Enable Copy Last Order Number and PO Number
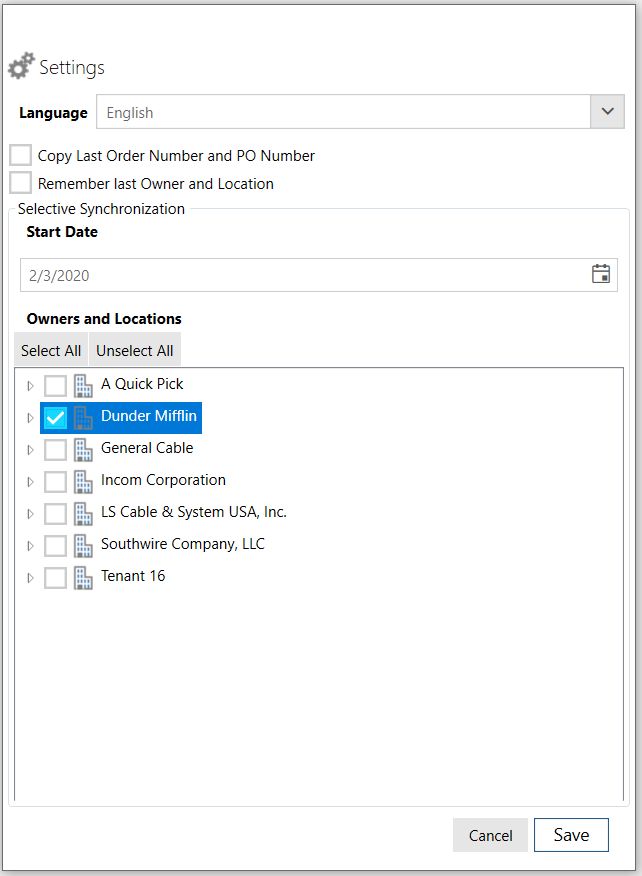 21,155
